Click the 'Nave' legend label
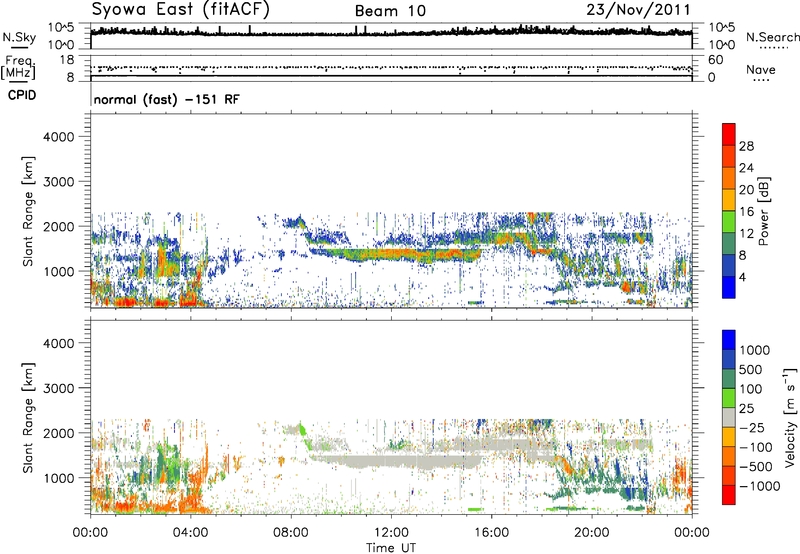 pyautogui.click(x=761, y=70)
